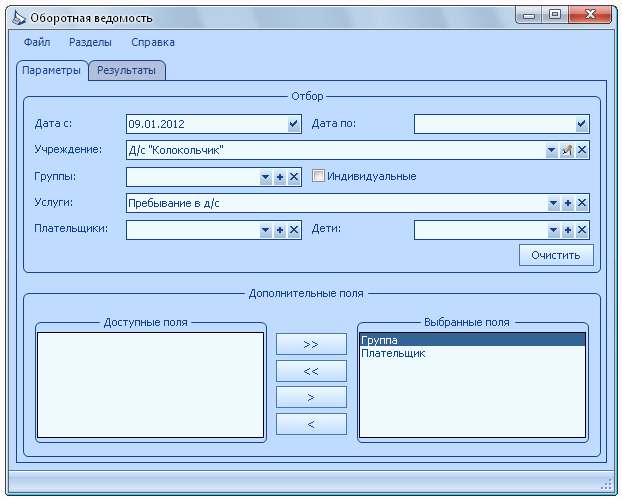Click the Очистить button
The width and height of the screenshot is (622, 499).
[x=556, y=255]
